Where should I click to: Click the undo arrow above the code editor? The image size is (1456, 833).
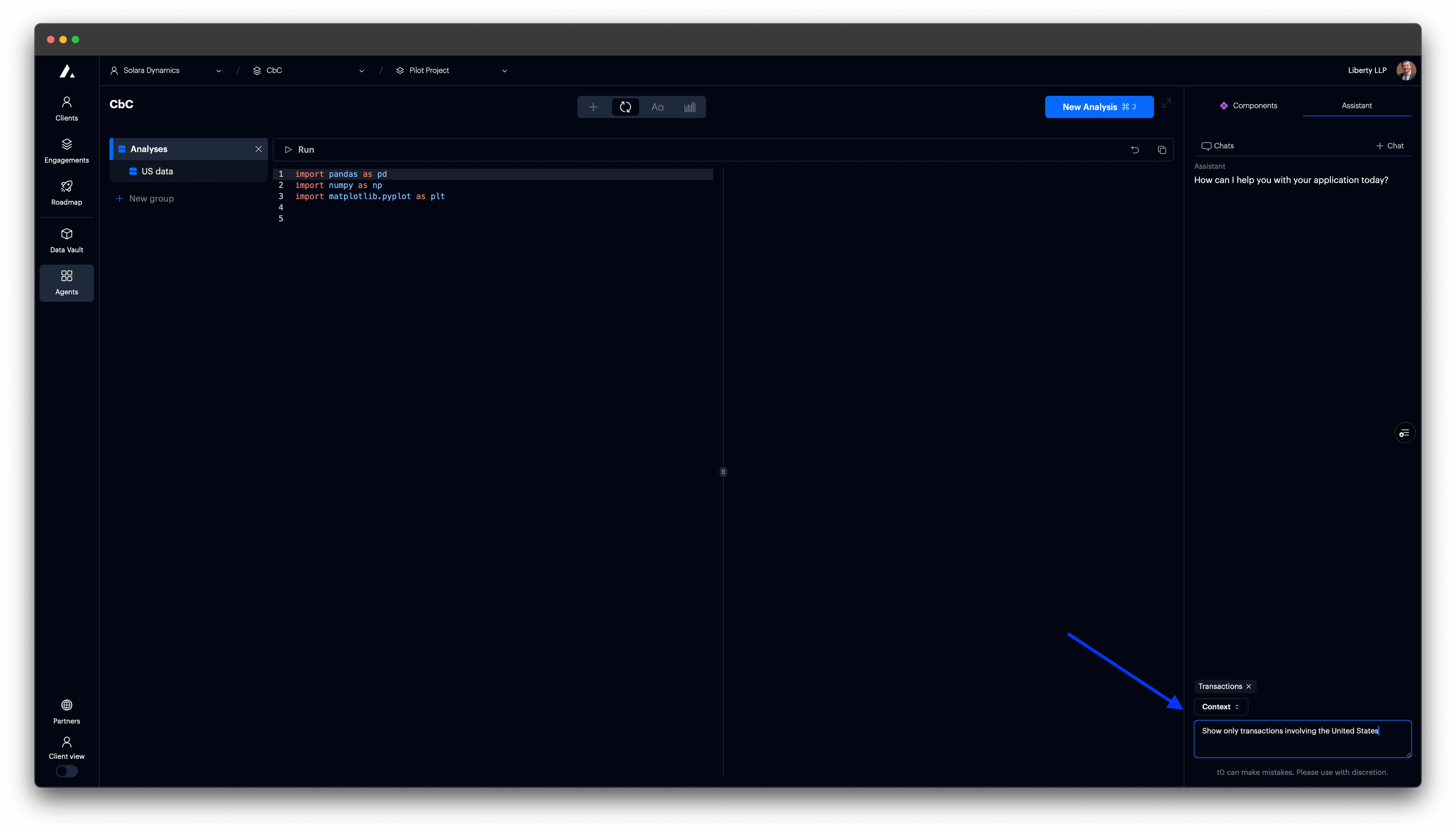1135,149
